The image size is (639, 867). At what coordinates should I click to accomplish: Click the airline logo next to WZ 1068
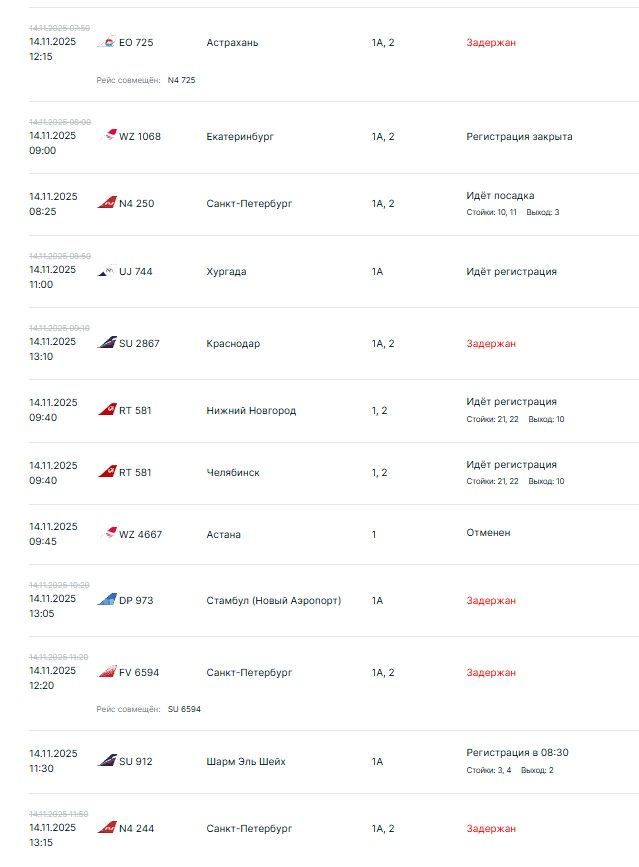click(110, 136)
